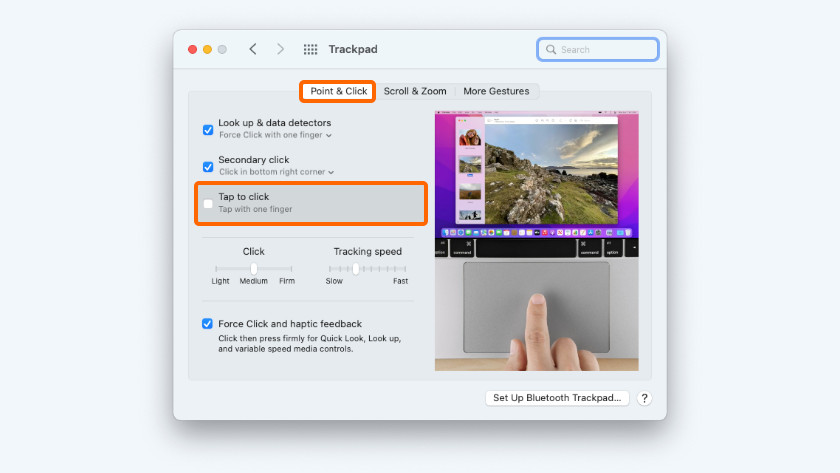840x473 pixels.
Task: Disable the Secondary click checkbox
Action: 208,166
